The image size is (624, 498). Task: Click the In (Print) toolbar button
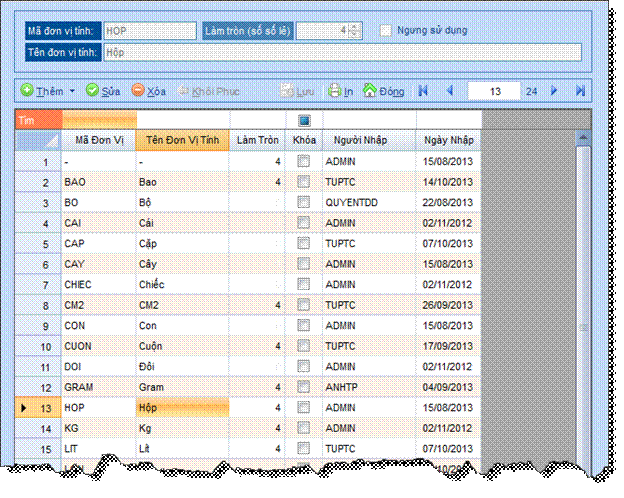point(340,91)
